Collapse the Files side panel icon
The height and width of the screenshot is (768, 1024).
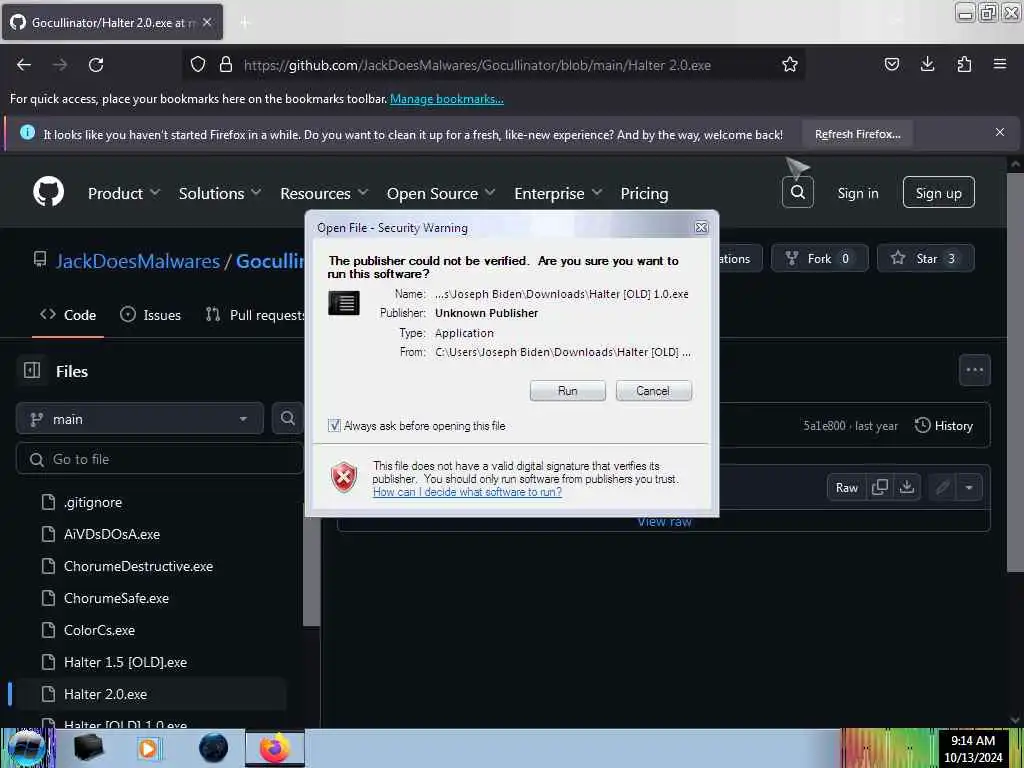point(32,370)
